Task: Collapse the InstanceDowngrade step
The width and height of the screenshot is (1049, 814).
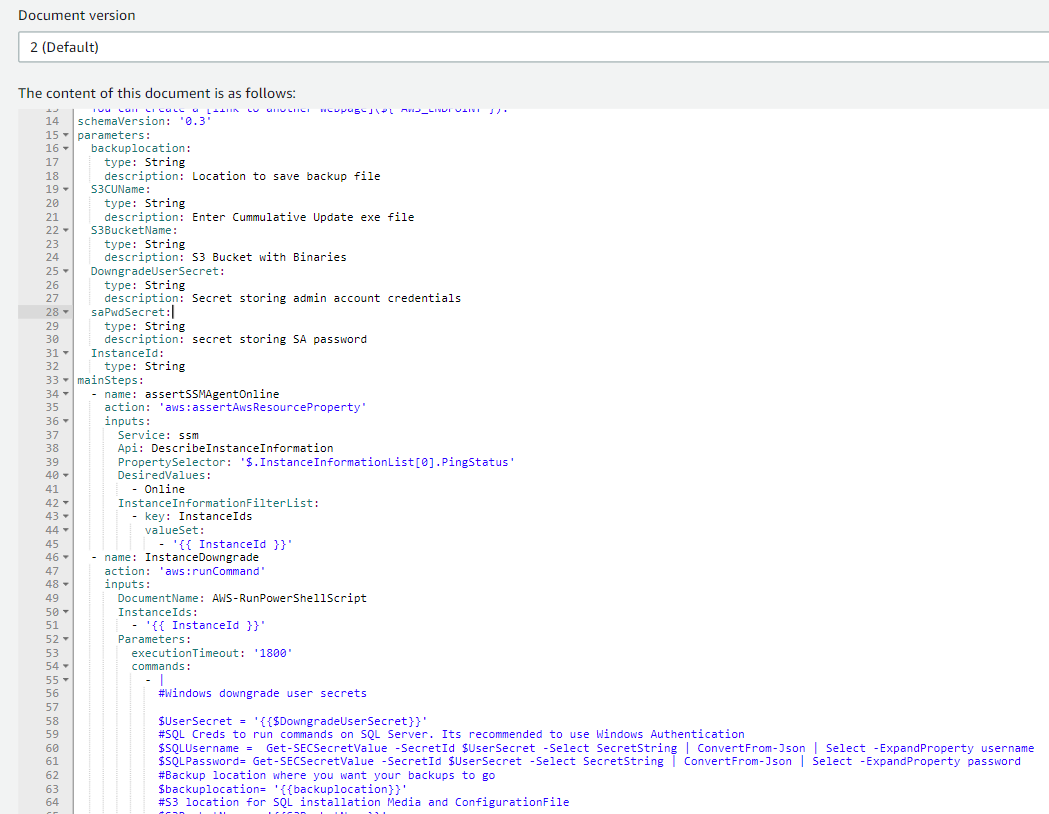Action: [x=66, y=556]
